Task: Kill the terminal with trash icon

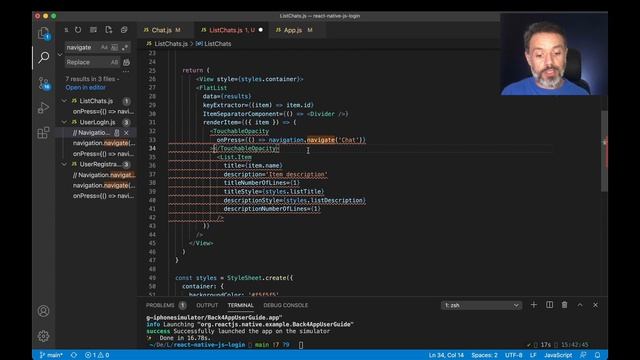Action: coord(564,305)
